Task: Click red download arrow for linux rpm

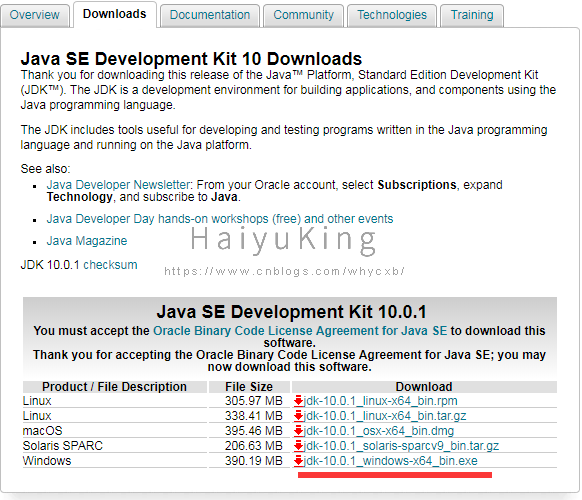Action: click(x=298, y=401)
